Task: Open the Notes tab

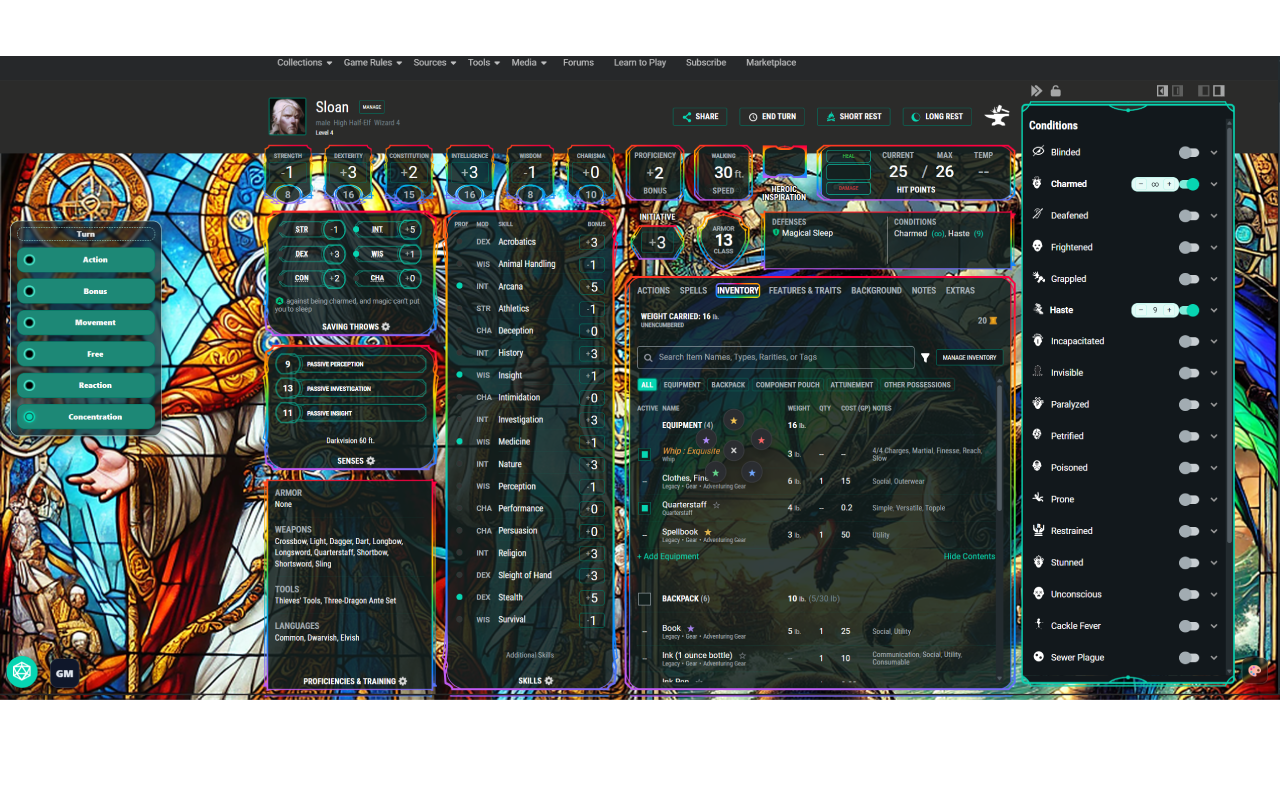Action: 924,290
